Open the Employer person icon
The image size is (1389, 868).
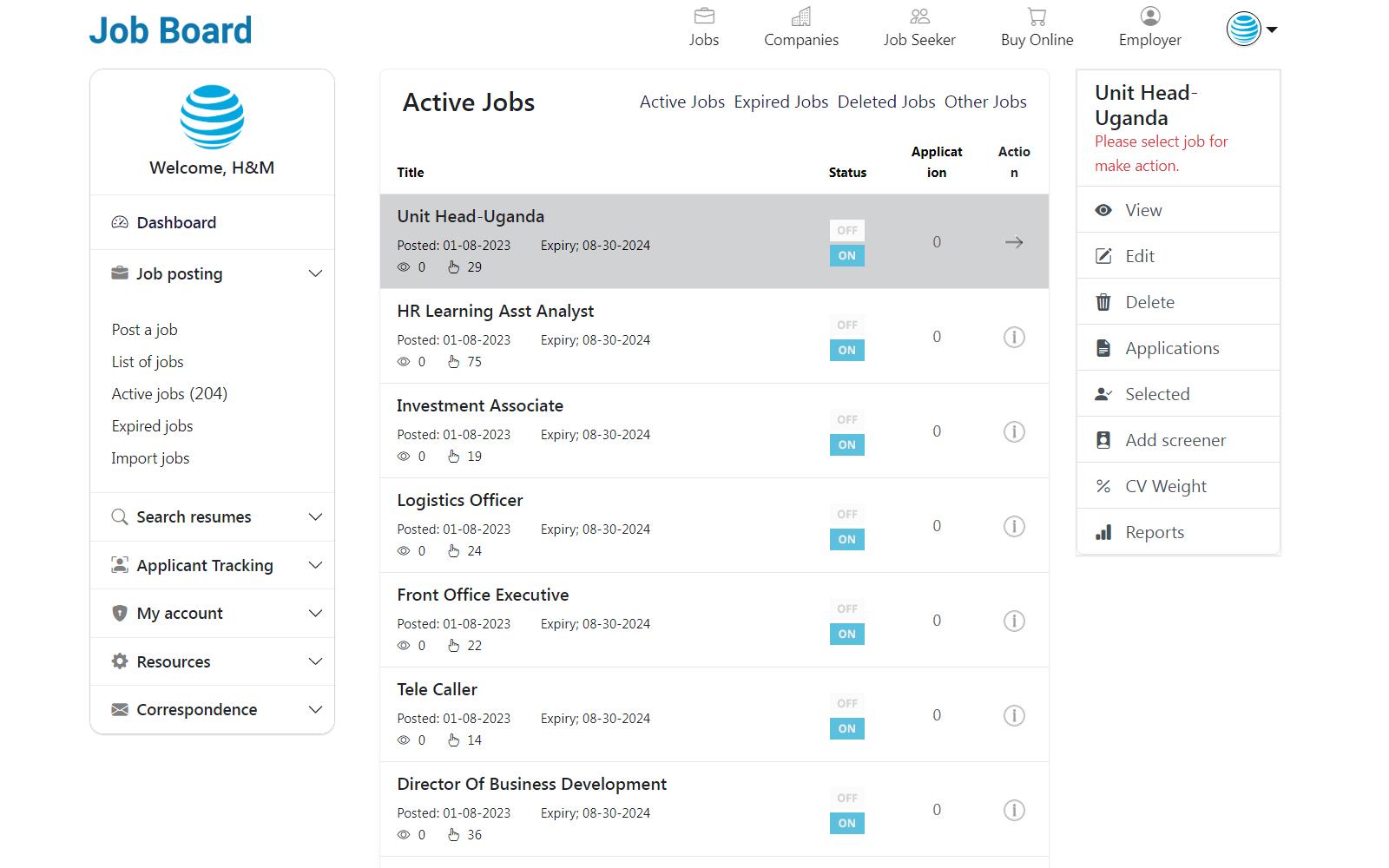pyautogui.click(x=1149, y=15)
